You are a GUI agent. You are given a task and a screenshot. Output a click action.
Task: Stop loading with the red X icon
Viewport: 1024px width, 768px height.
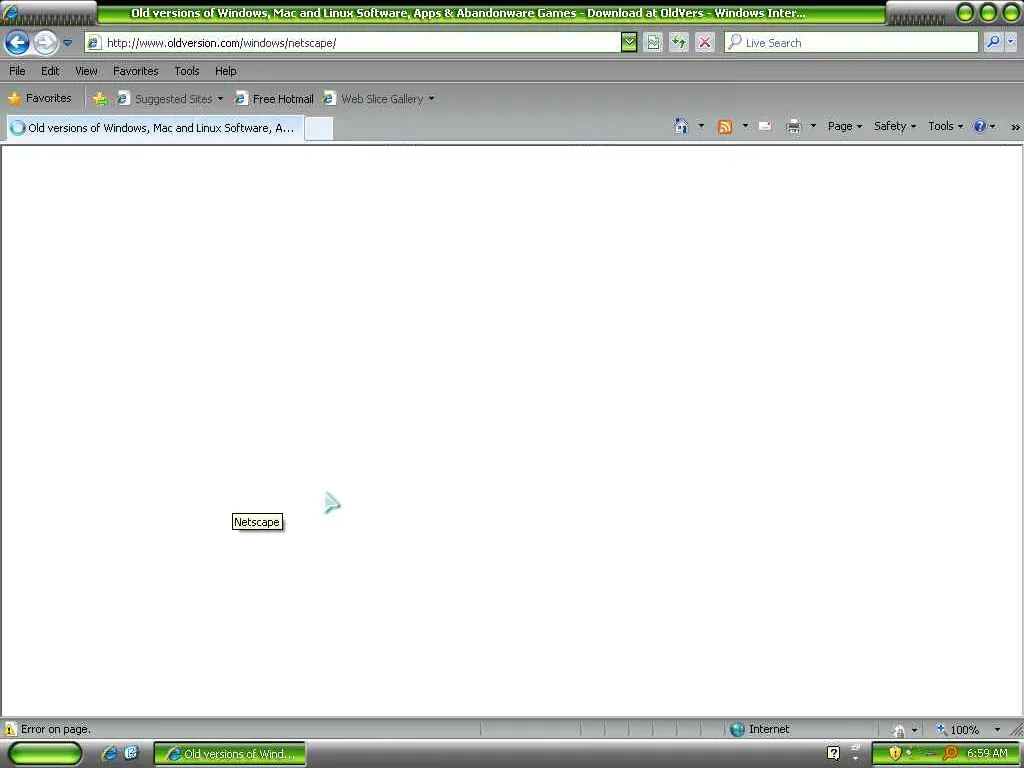tap(705, 43)
